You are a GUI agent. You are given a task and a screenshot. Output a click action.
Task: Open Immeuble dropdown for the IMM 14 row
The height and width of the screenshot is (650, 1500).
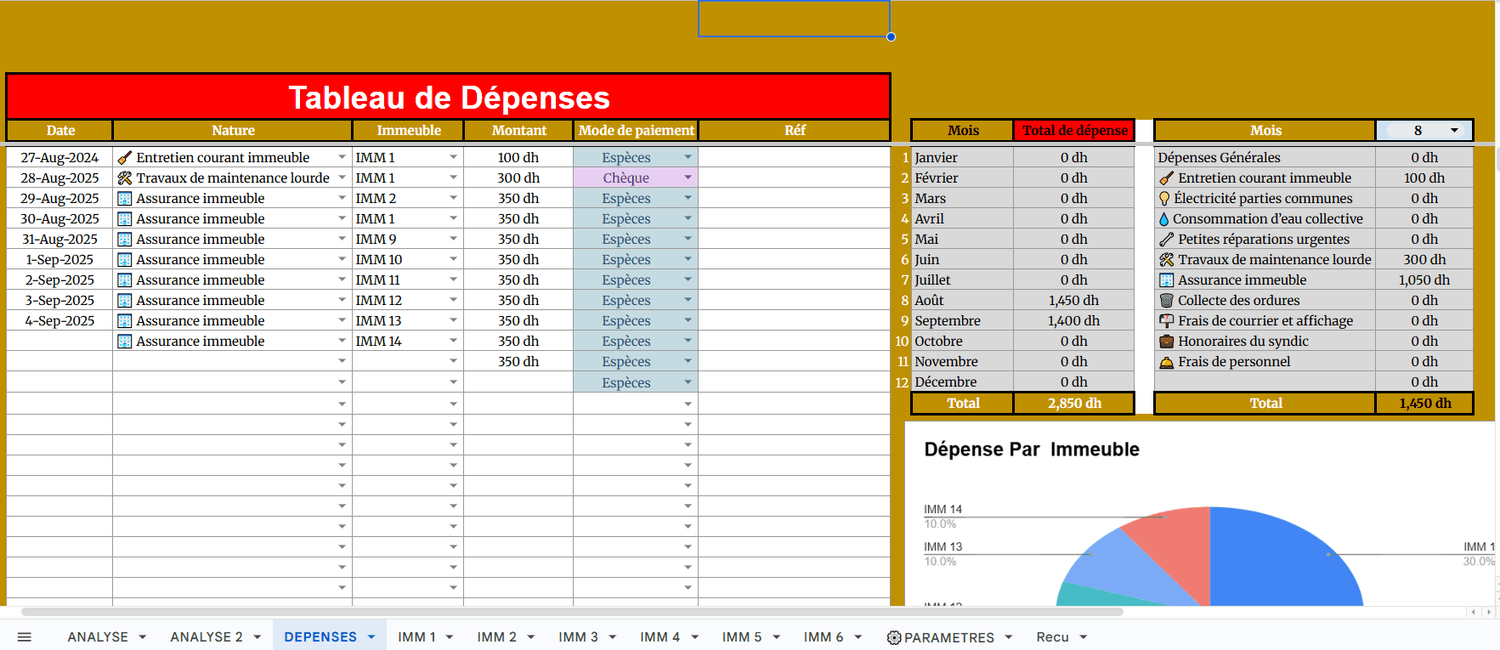coord(454,341)
